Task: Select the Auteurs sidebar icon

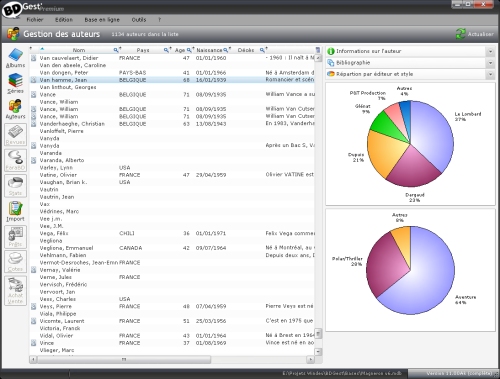Action: tap(15, 109)
